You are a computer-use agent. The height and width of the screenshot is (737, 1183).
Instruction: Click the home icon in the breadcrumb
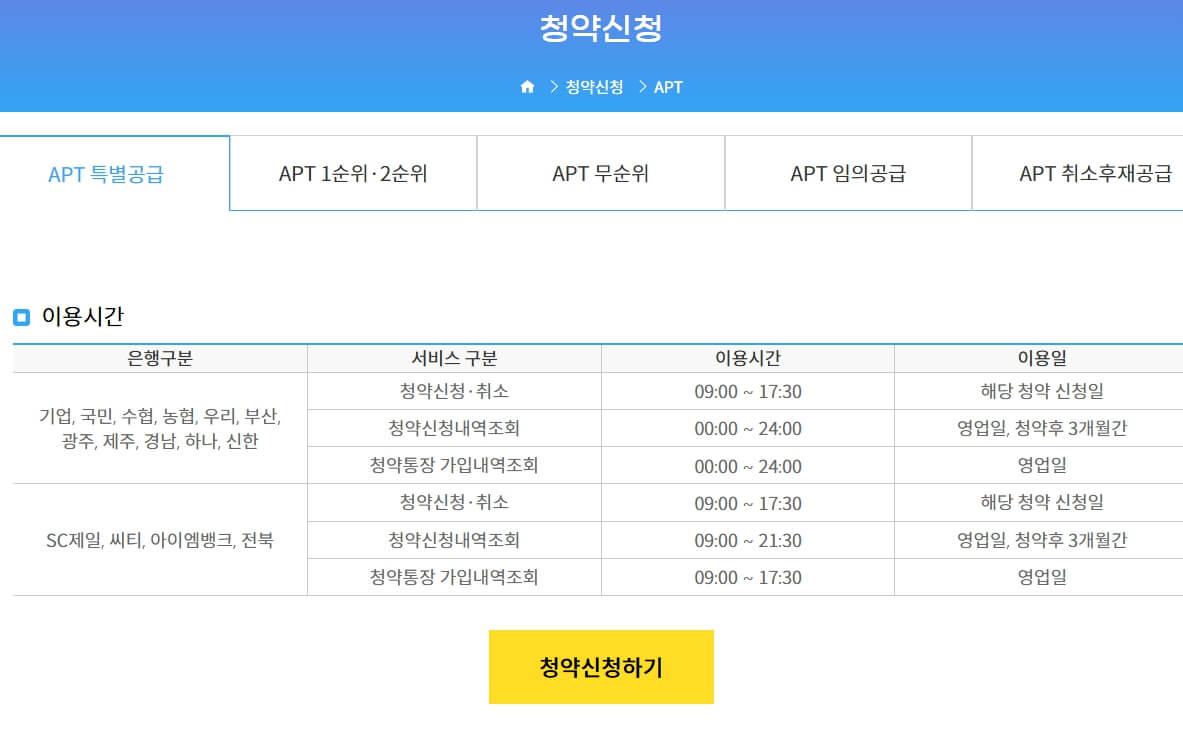coord(528,86)
